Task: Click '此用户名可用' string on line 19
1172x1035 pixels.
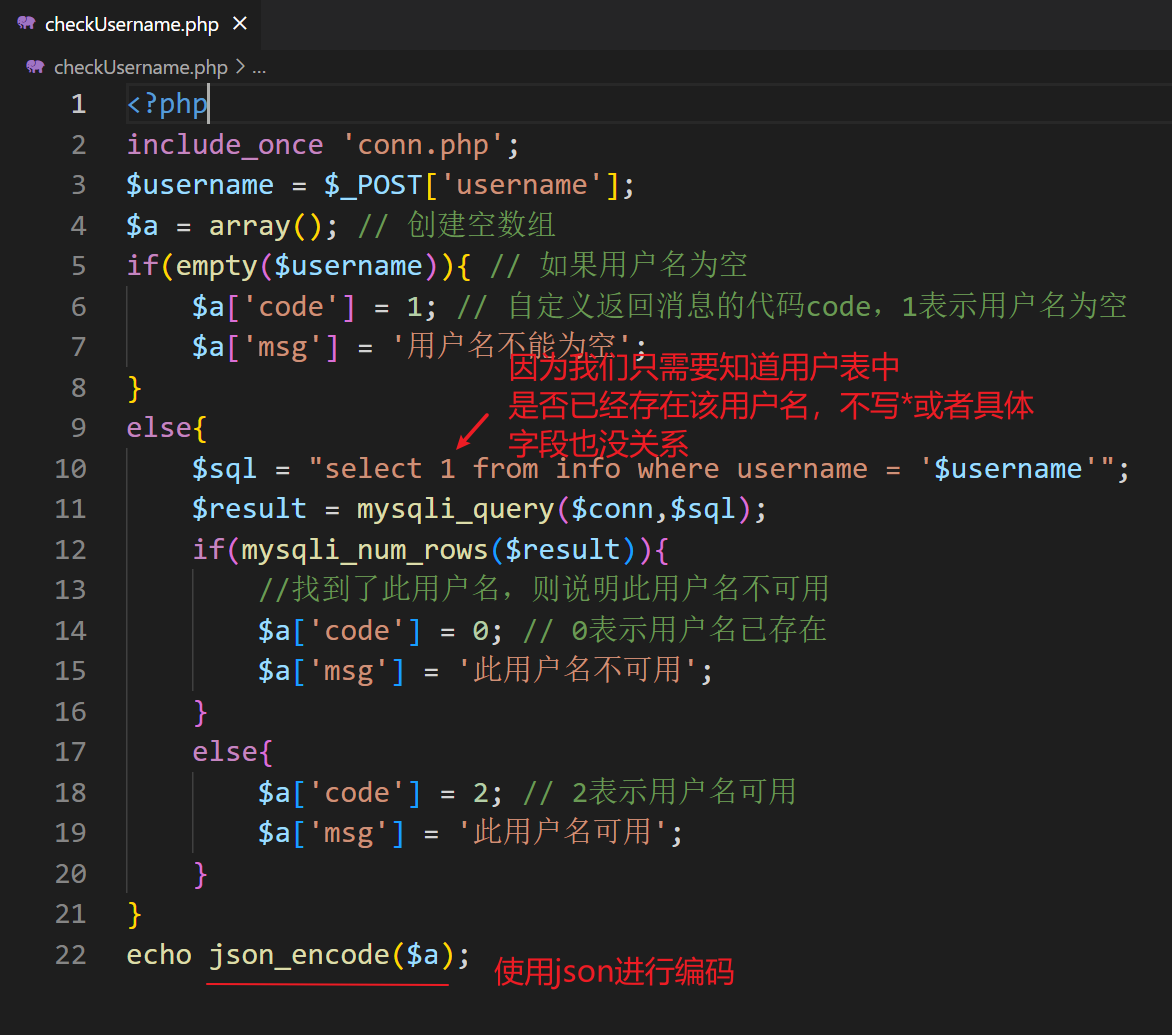Action: tap(562, 832)
